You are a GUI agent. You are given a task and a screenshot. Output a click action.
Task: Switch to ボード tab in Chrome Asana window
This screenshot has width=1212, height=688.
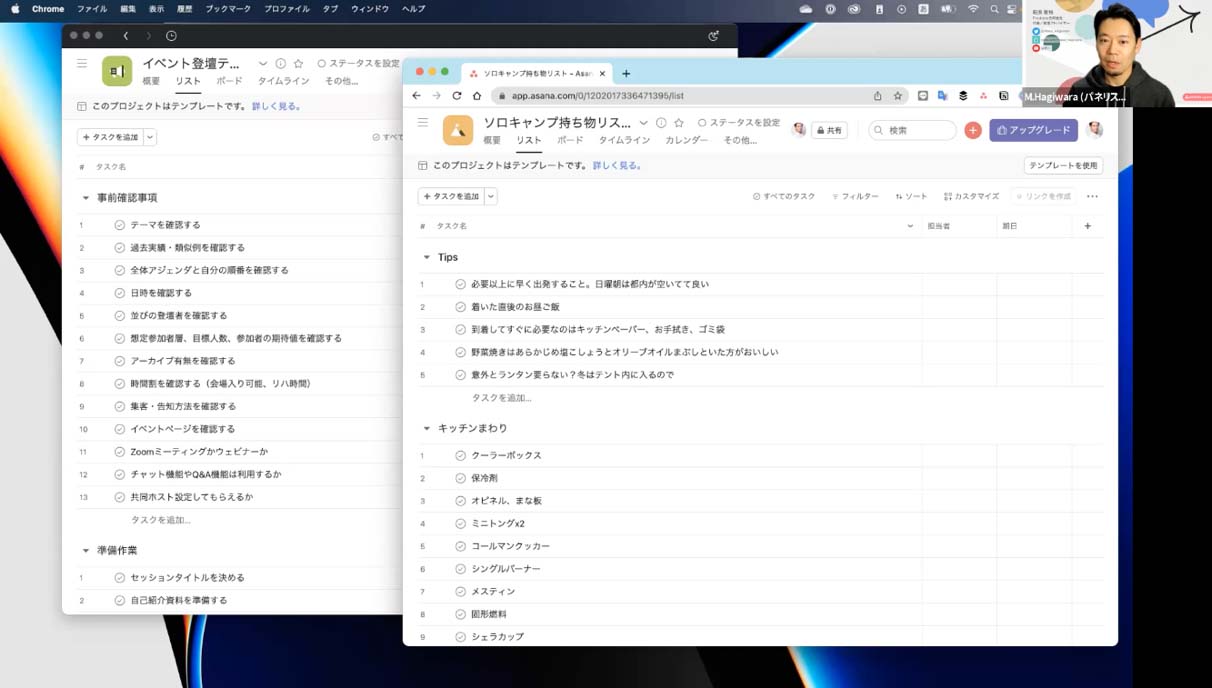click(x=570, y=140)
